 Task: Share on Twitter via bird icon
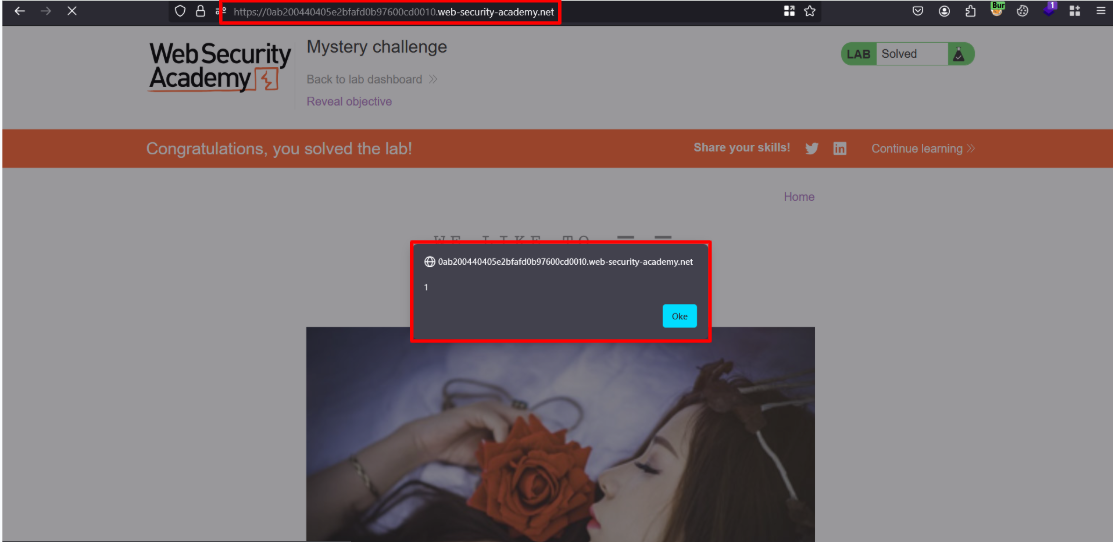[812, 148]
